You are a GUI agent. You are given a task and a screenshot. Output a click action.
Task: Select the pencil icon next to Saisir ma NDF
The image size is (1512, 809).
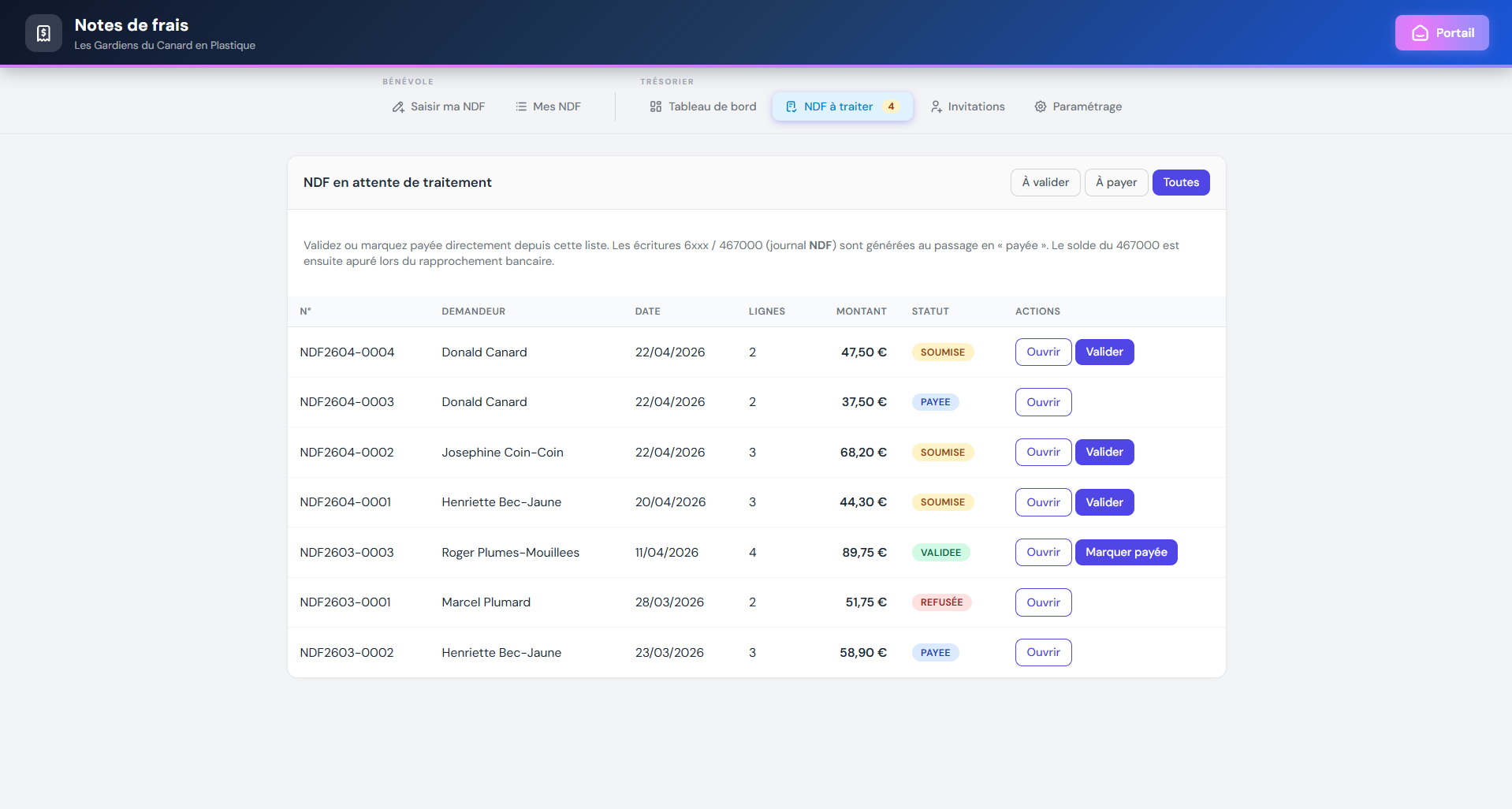pyautogui.click(x=399, y=106)
